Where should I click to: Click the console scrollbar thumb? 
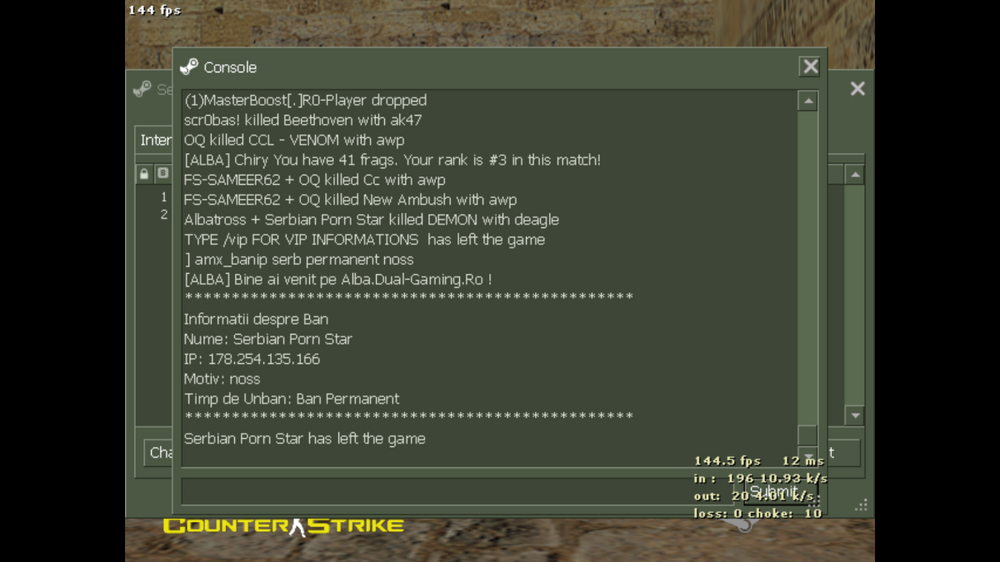coord(808,435)
